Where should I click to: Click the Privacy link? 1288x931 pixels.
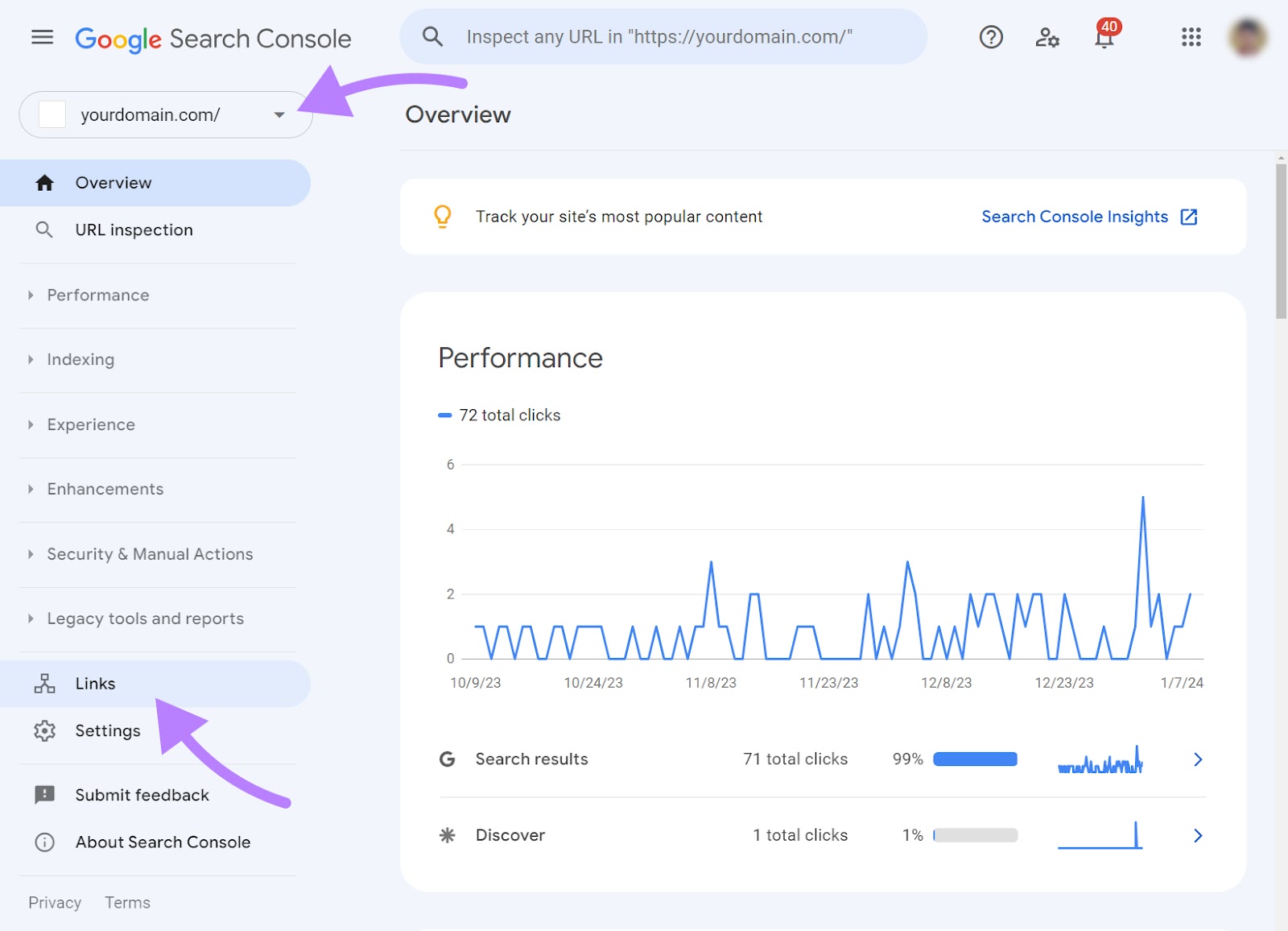click(54, 902)
